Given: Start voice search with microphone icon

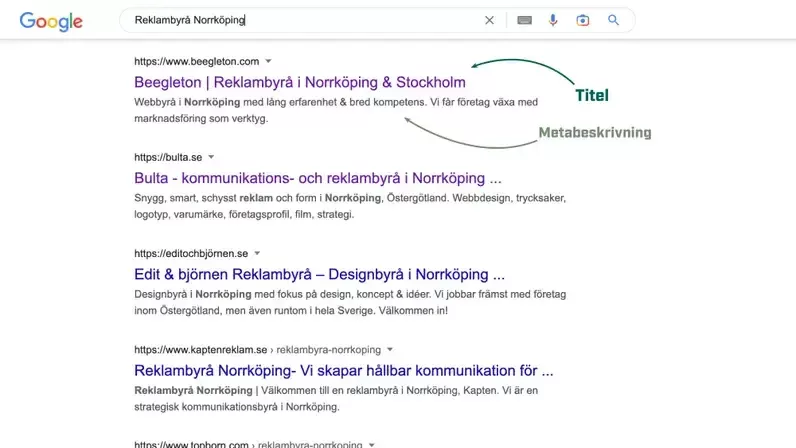Looking at the screenshot, I should [x=553, y=20].
